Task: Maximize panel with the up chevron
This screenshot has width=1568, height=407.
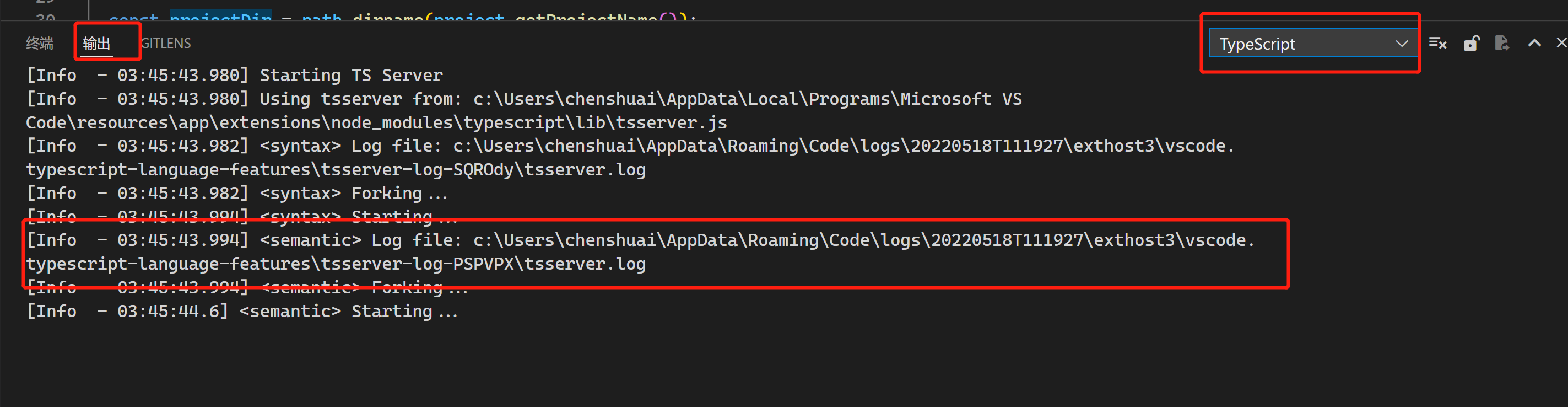Action: coord(1534,43)
